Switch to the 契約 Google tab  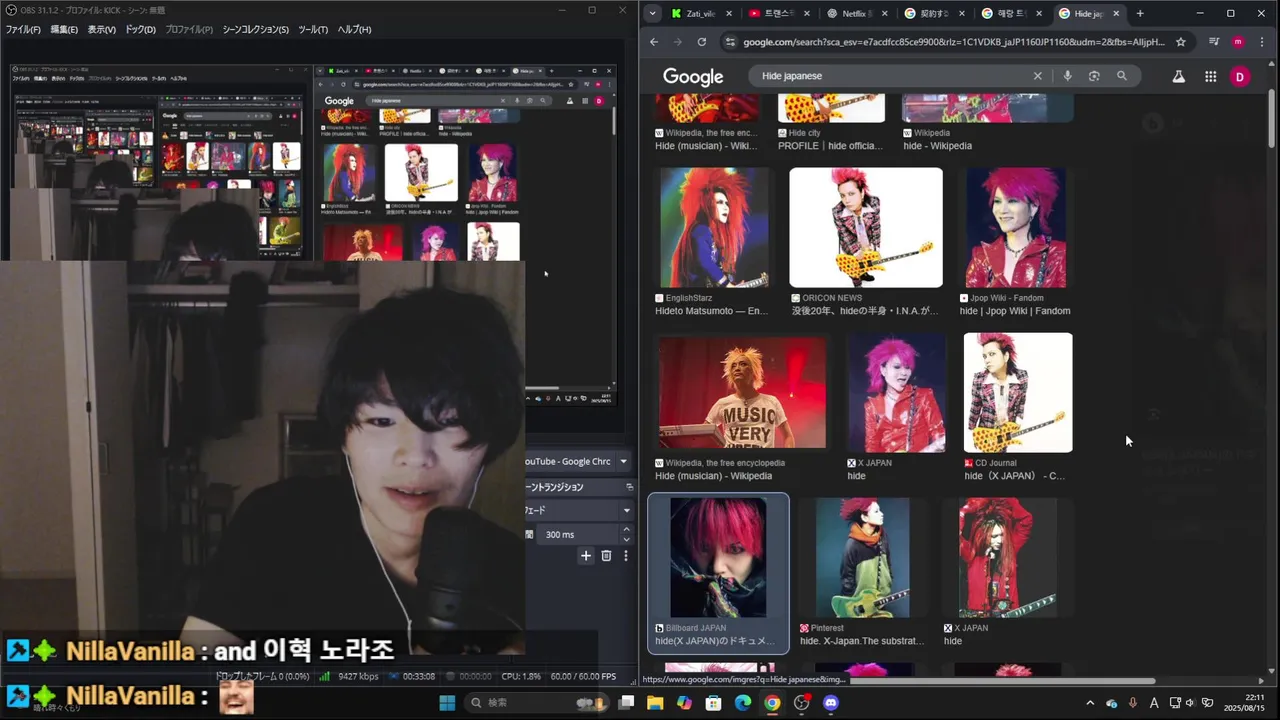pos(935,13)
